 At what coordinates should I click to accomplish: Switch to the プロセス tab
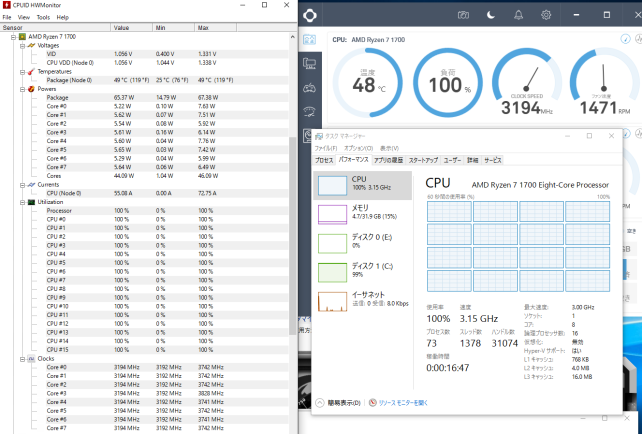(324, 160)
